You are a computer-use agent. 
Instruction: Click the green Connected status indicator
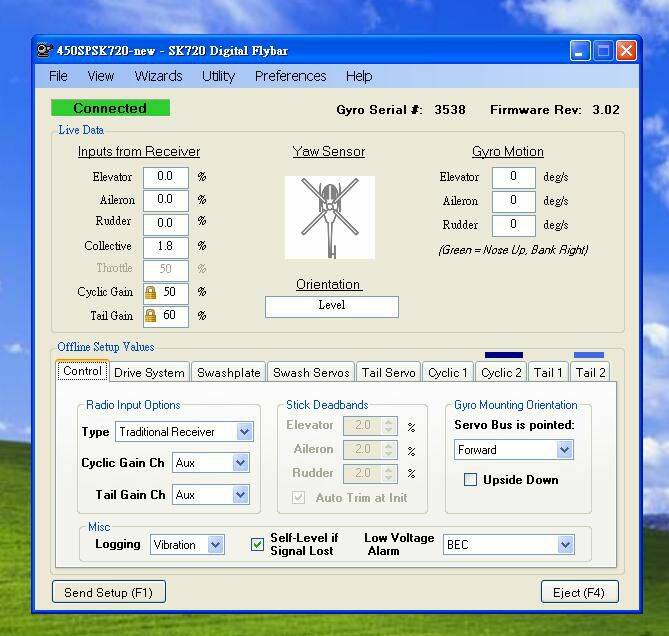tap(111, 108)
